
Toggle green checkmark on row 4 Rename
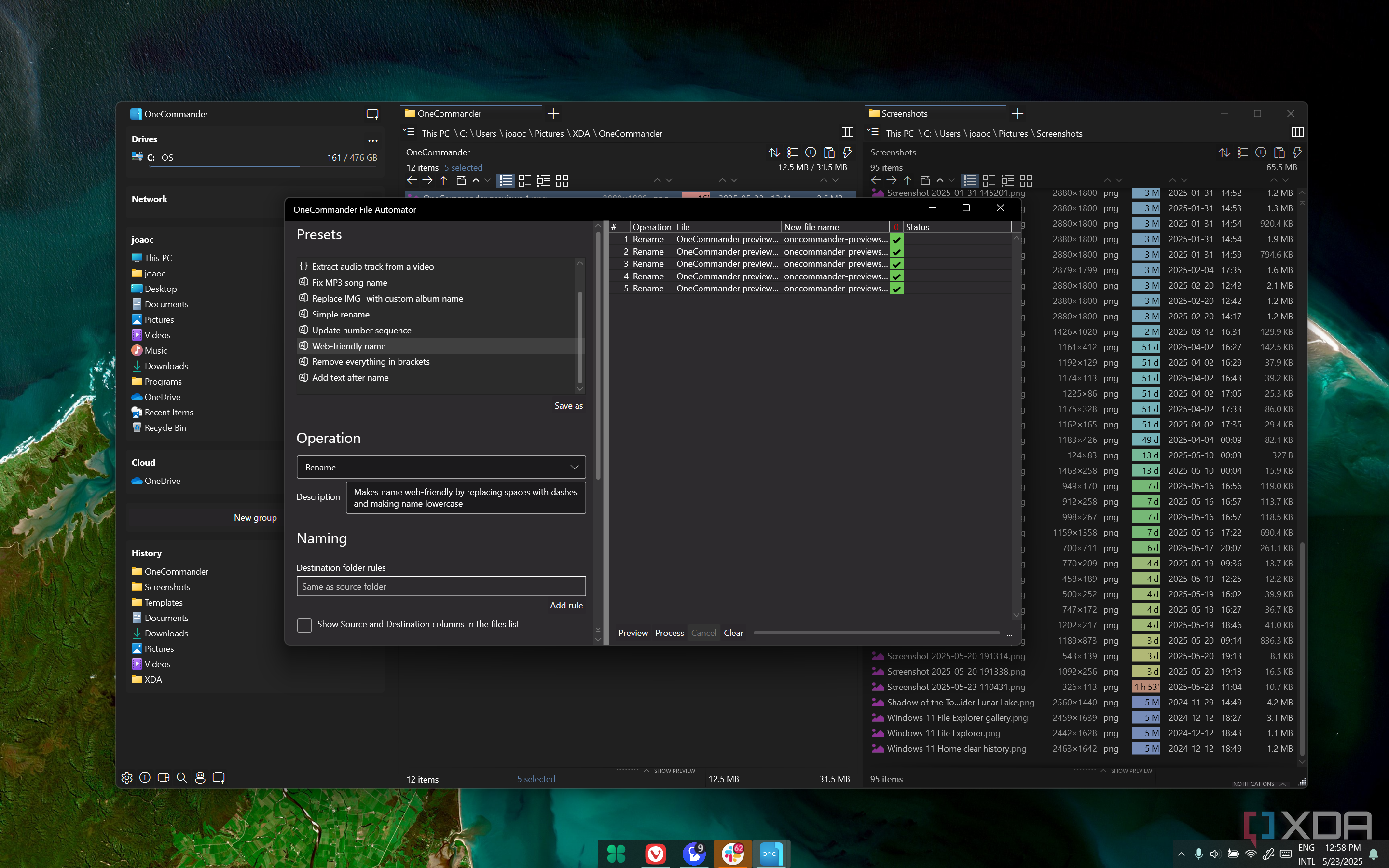[896, 276]
